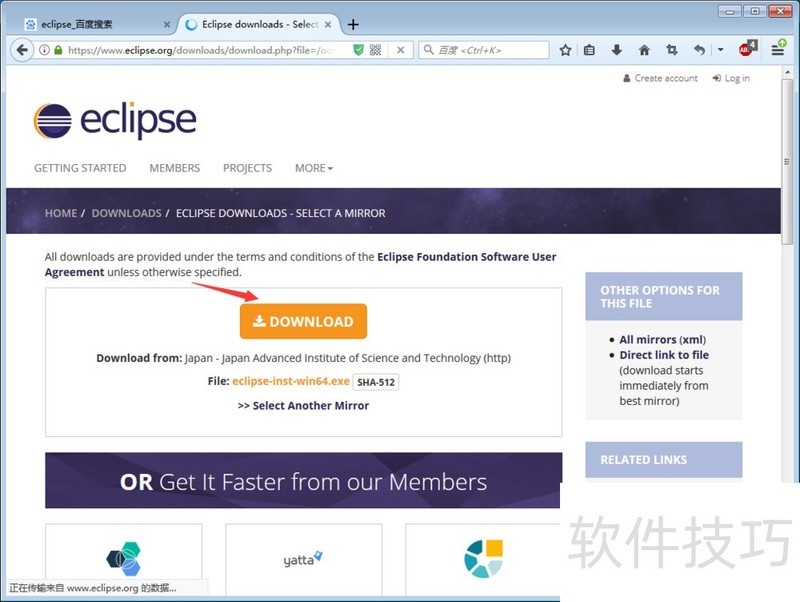This screenshot has height=602, width=800.
Task: Select the Eclipse downloads tab
Action: tap(259, 24)
